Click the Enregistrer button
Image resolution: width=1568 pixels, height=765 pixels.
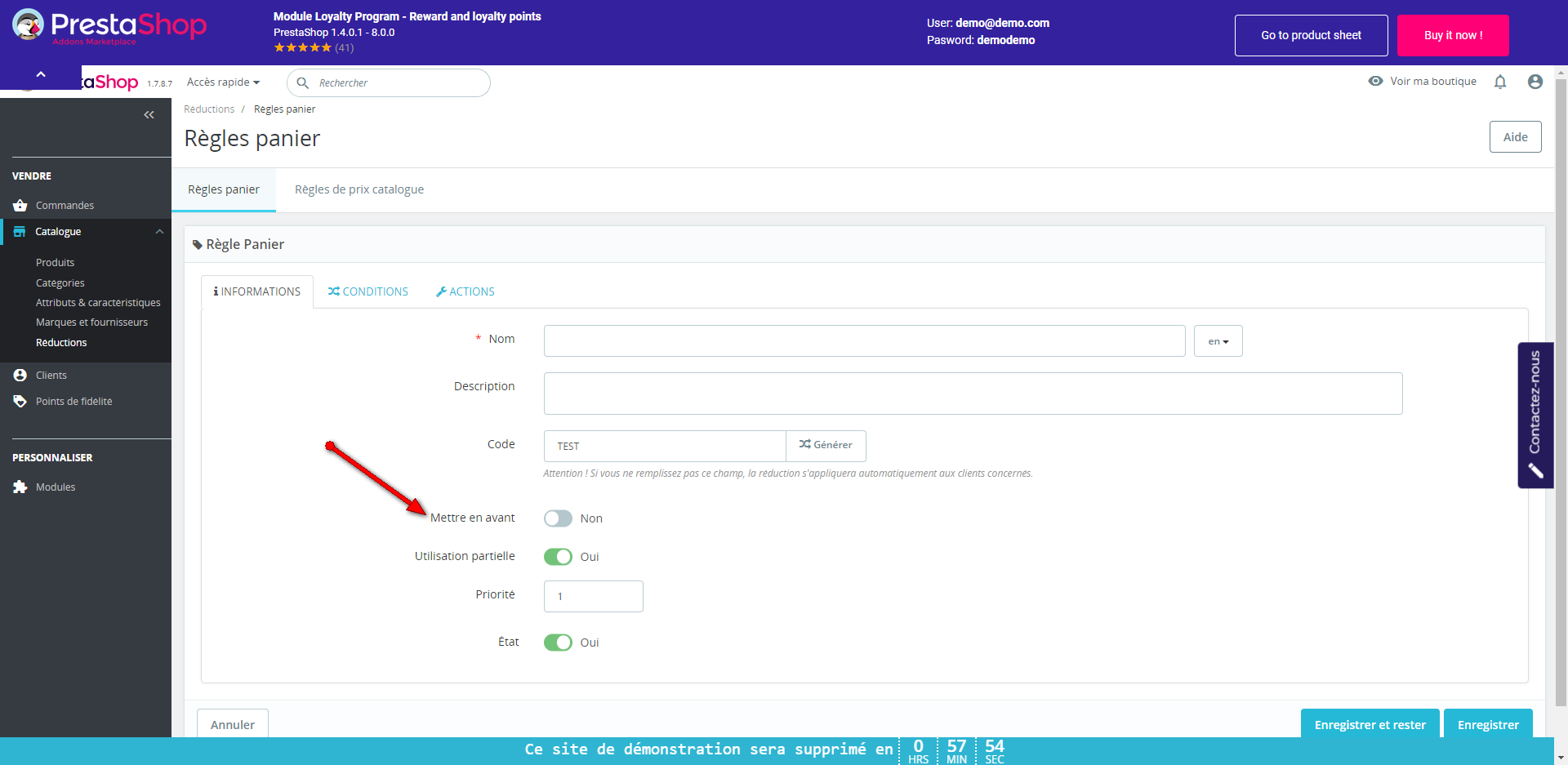pyautogui.click(x=1488, y=724)
